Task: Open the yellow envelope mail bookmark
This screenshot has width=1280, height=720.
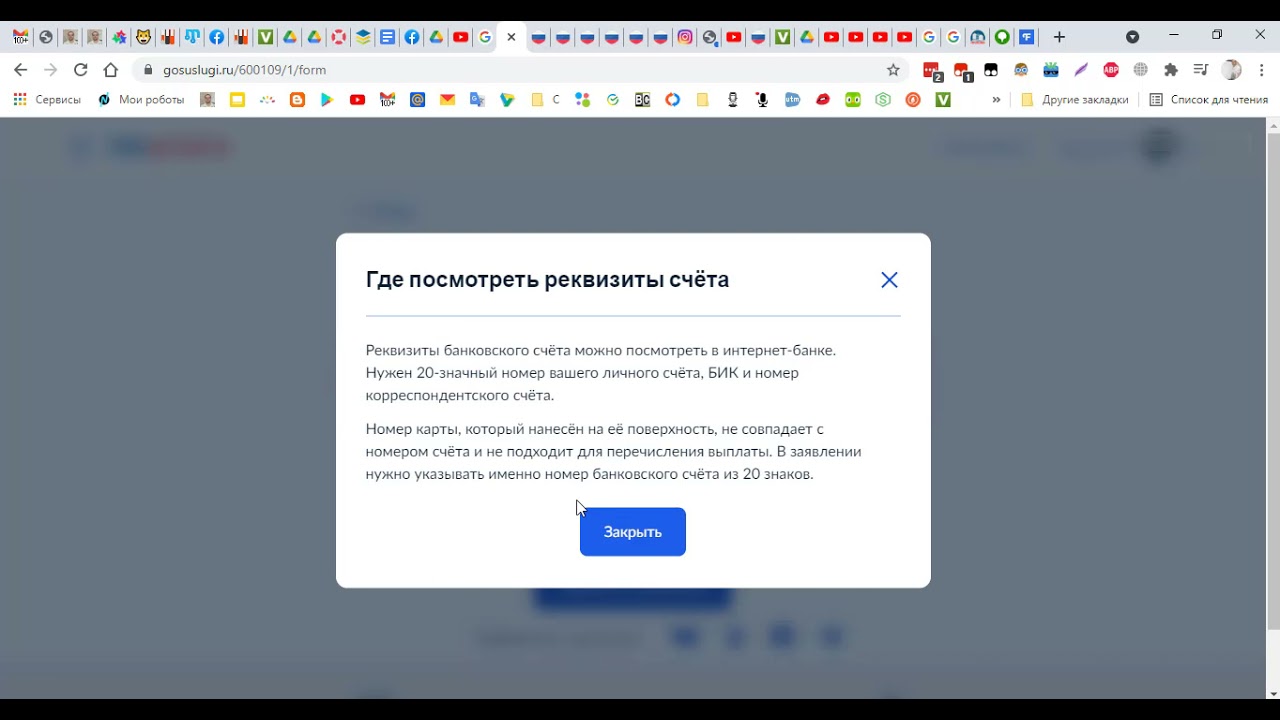Action: tap(447, 100)
